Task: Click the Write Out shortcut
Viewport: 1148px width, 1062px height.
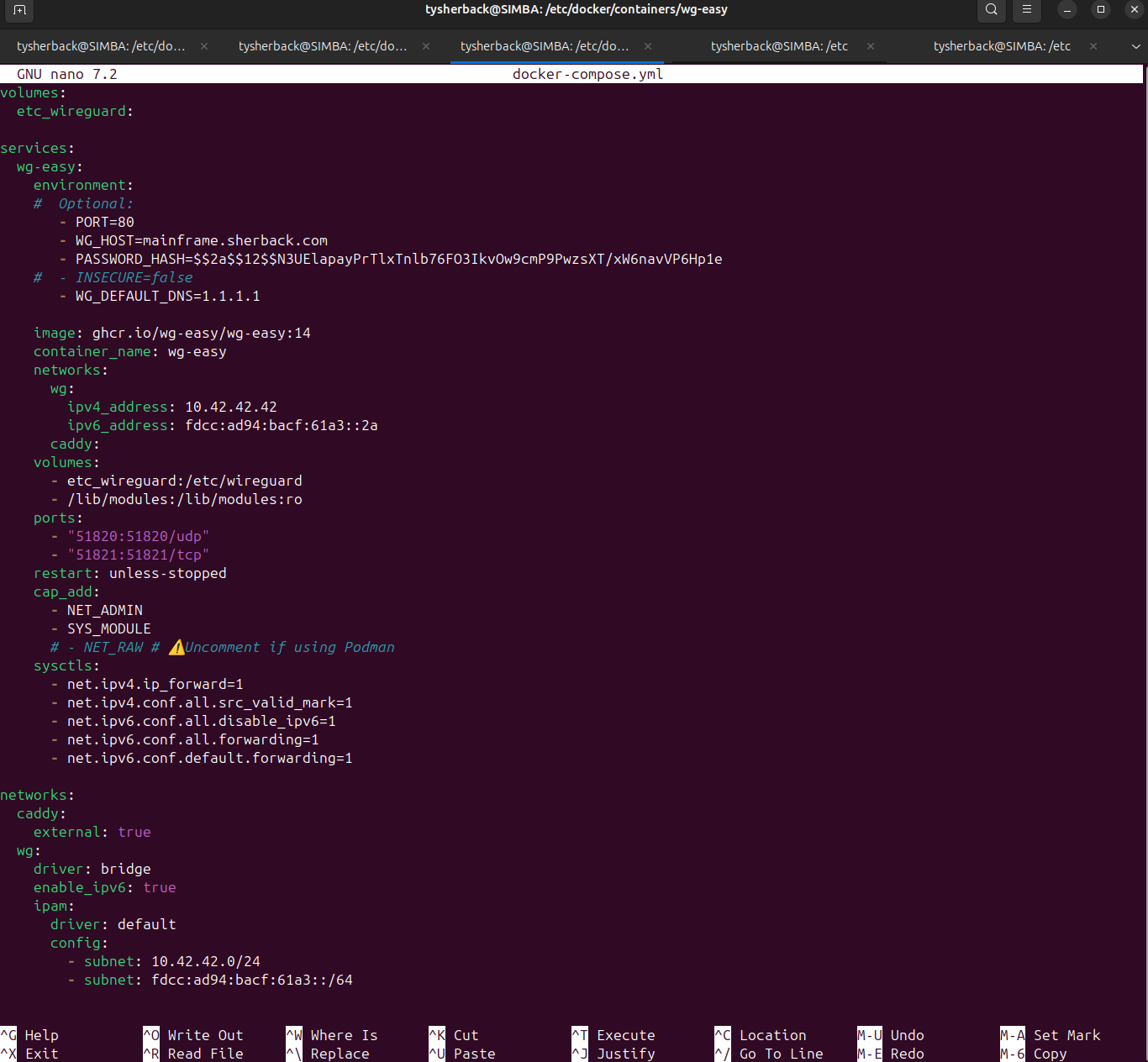Action: (x=193, y=1035)
